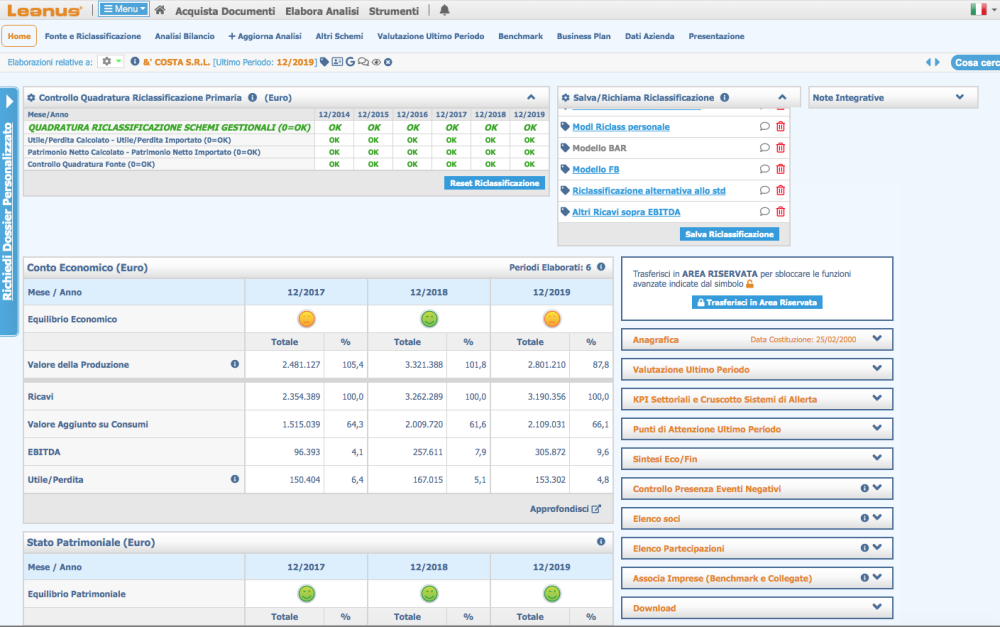The image size is (1000, 627).
Task: Toggle the eye icon beside company name
Action: point(376,62)
